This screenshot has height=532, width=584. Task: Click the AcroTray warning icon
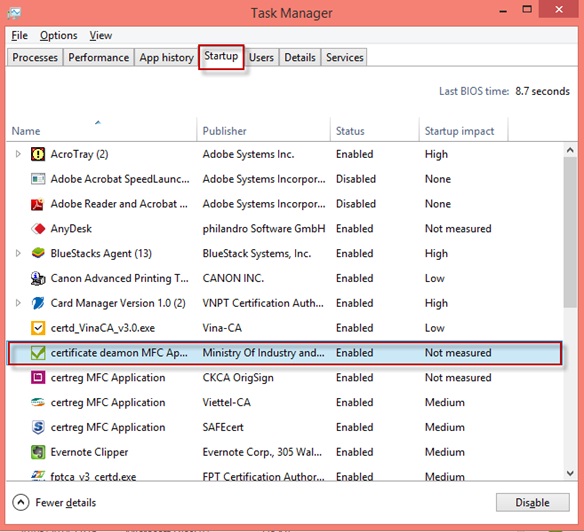pyautogui.click(x=38, y=154)
